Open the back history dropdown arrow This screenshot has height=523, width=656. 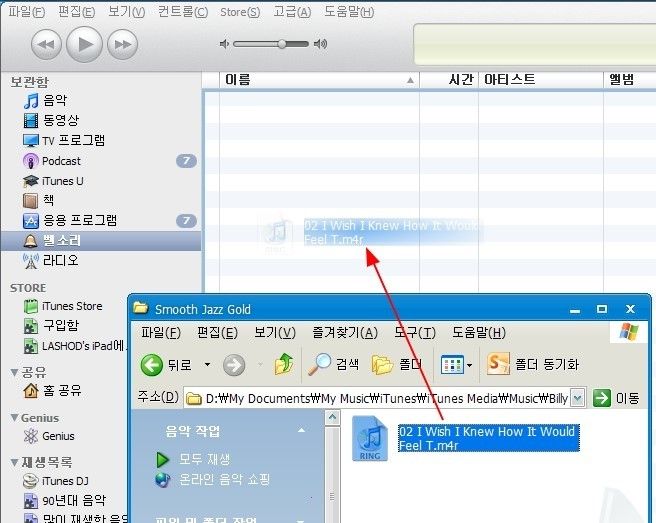coord(208,365)
